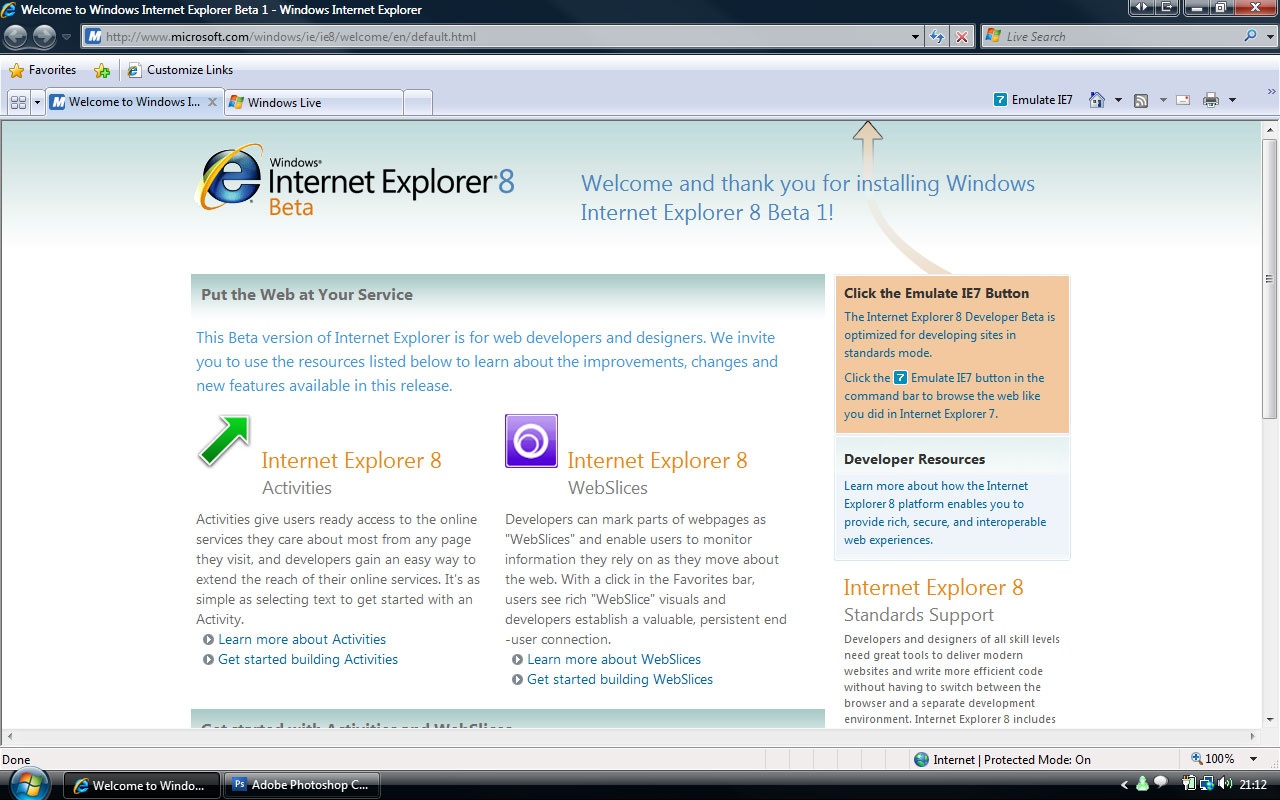
Task: Expand the address bar autocomplete dropdown
Action: pos(916,37)
